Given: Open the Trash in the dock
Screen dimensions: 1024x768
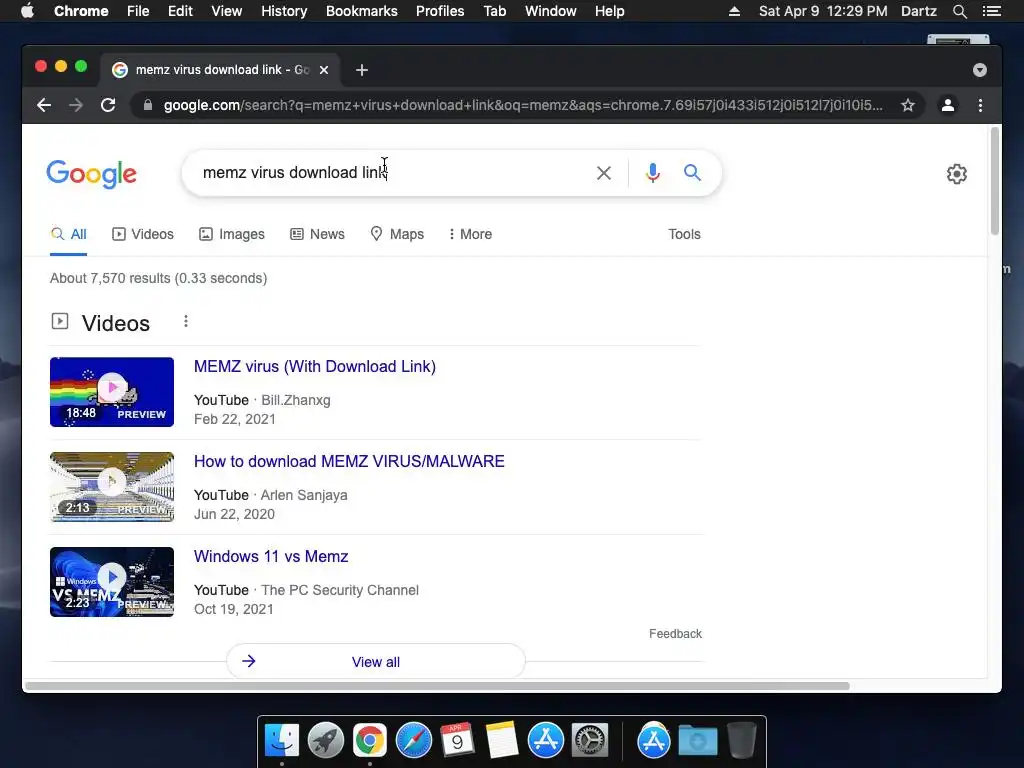Looking at the screenshot, I should (741, 740).
